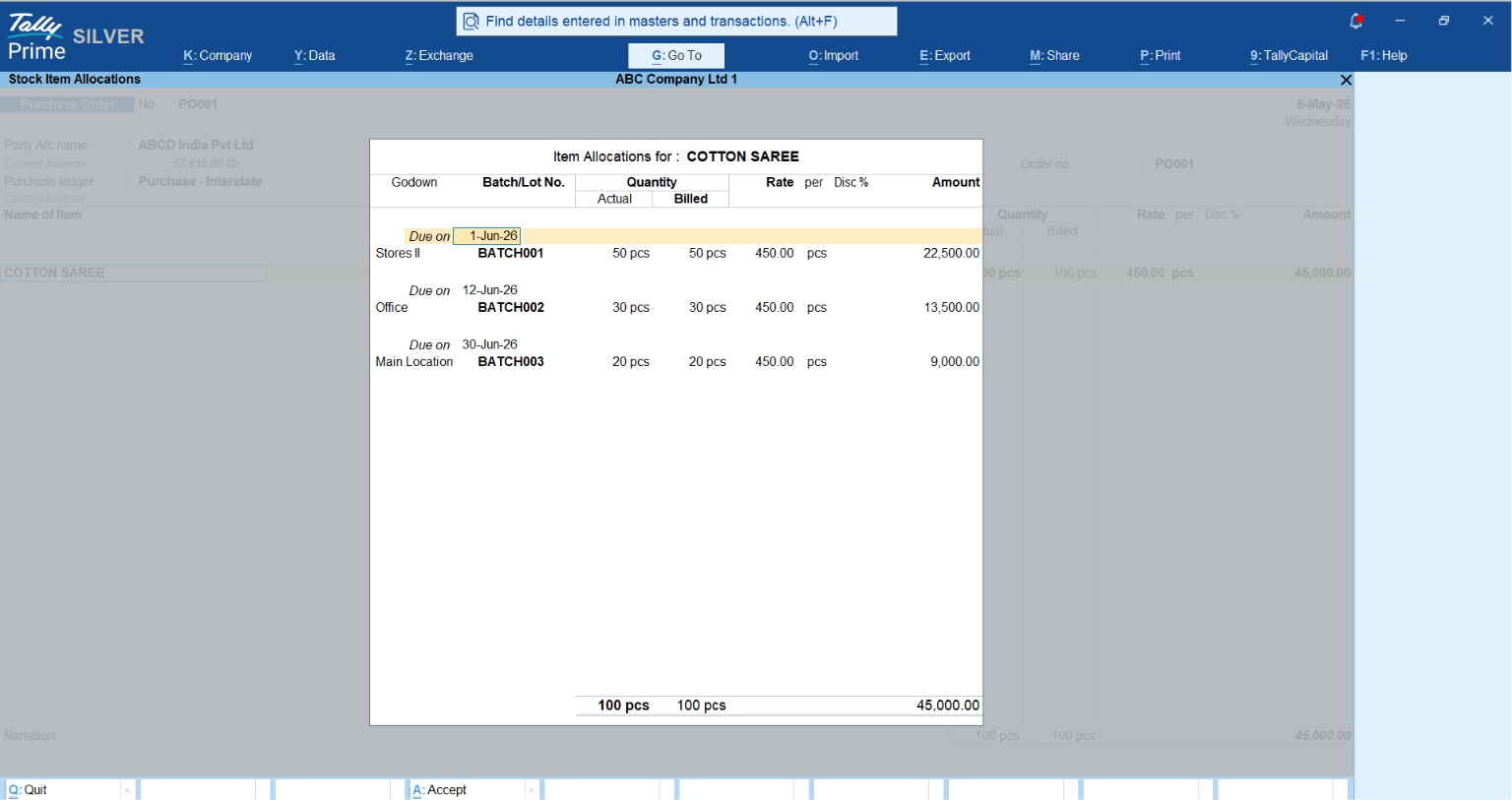Open the O: Import menu
1512x800 pixels.
(x=834, y=56)
